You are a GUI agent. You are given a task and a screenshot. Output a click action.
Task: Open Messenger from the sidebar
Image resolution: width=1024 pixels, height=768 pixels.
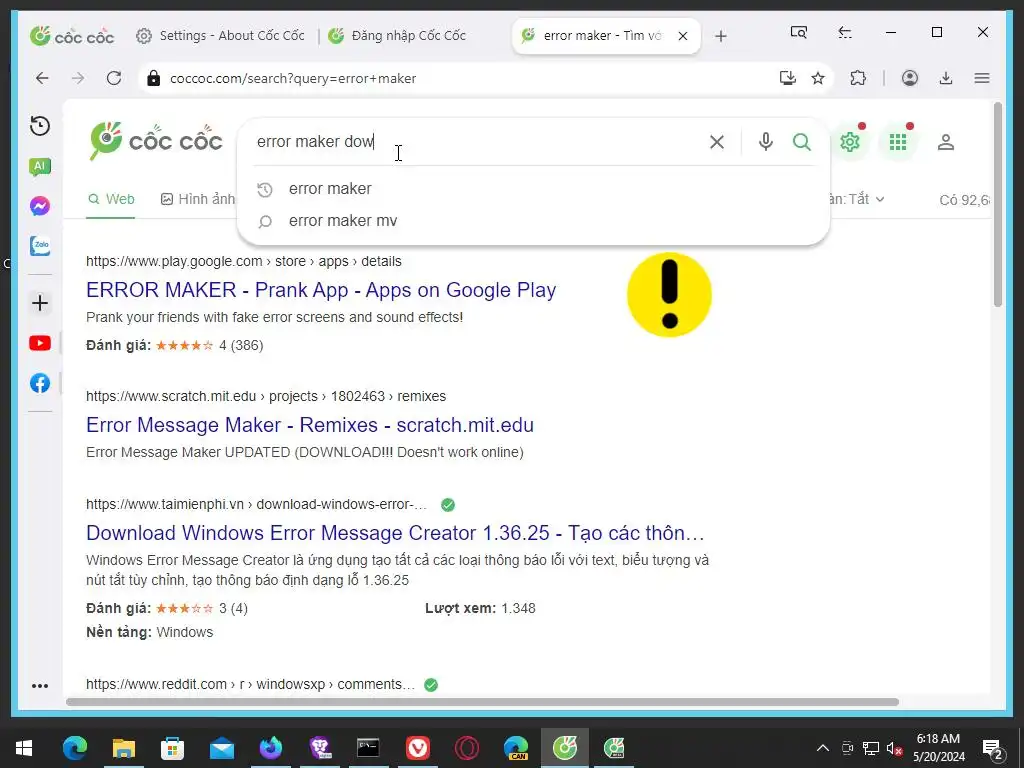tap(40, 206)
